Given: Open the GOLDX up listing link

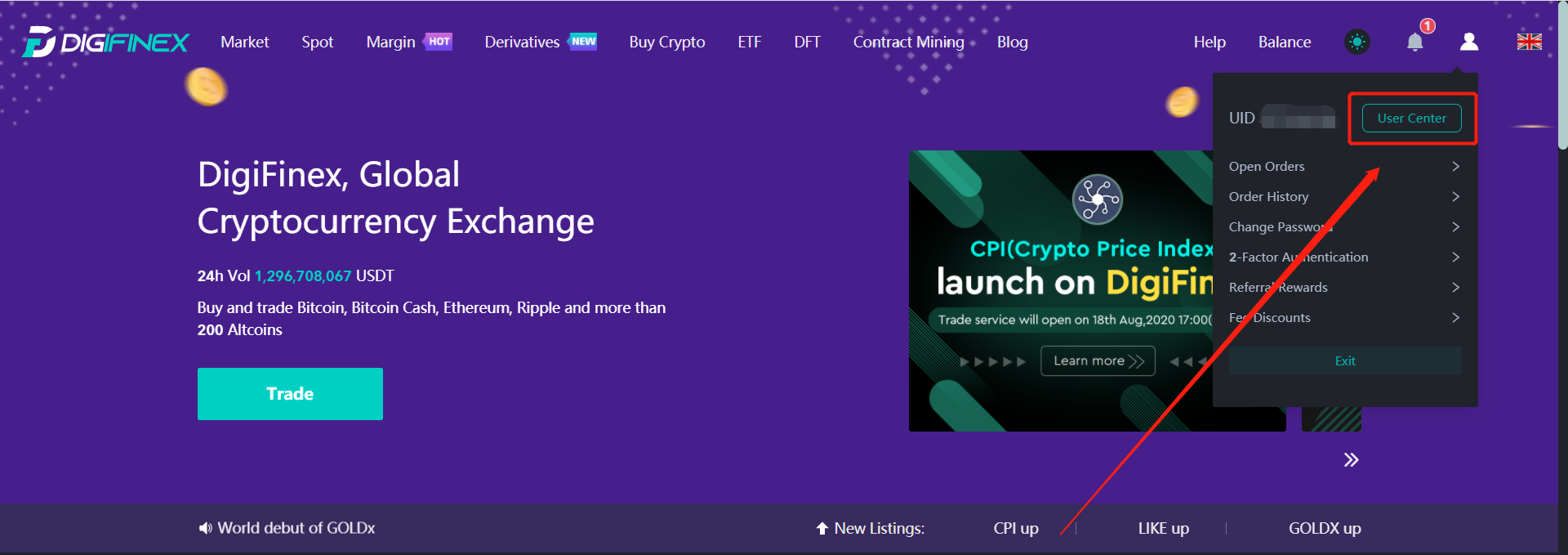Looking at the screenshot, I should (x=1324, y=528).
